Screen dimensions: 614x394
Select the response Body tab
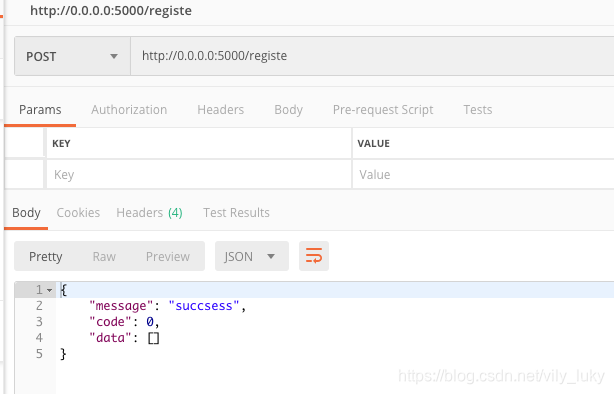pos(26,213)
